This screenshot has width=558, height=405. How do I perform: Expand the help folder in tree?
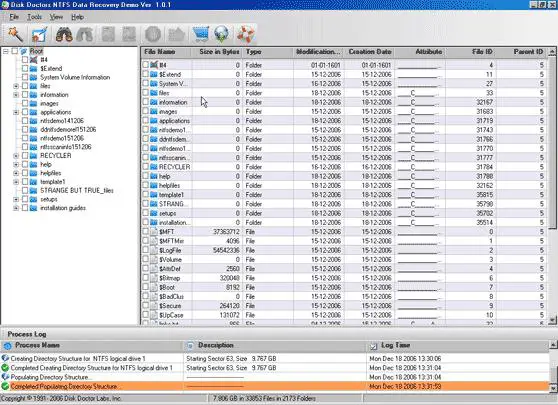(16, 164)
